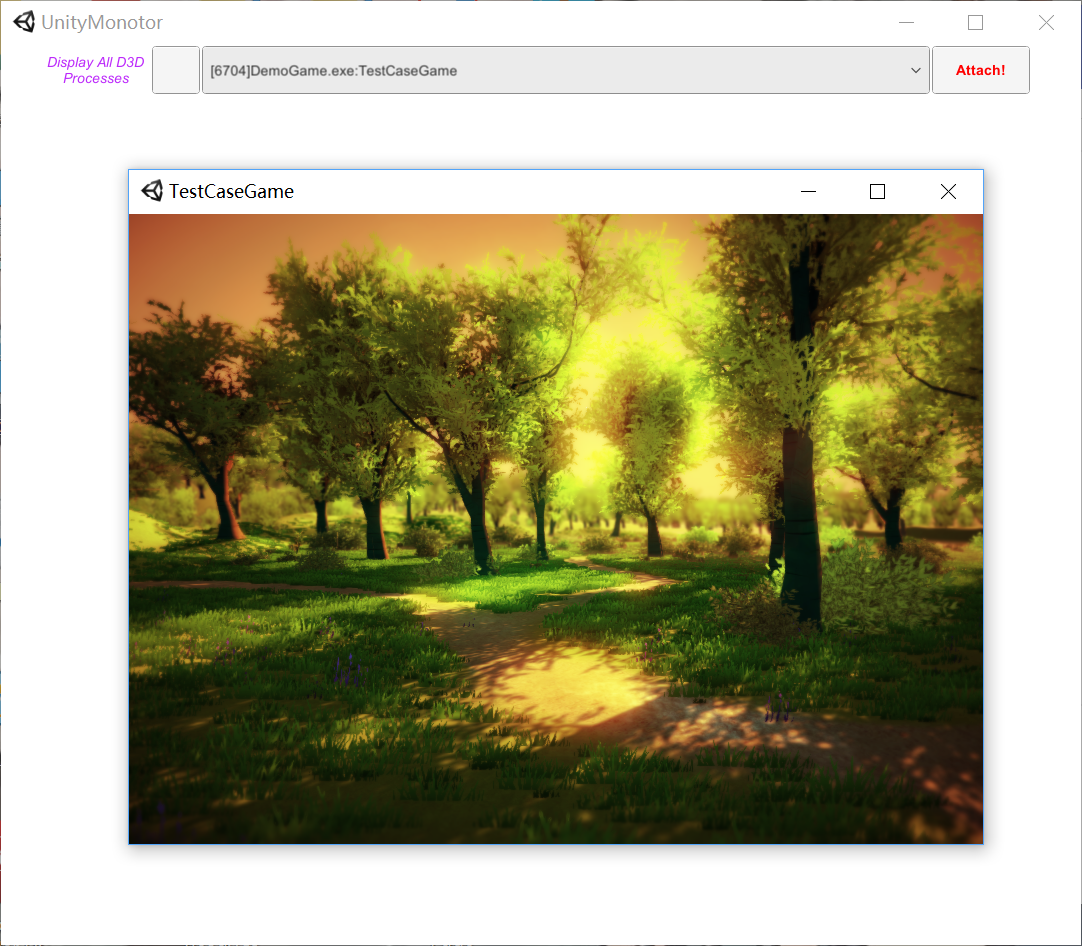This screenshot has width=1082, height=946.
Task: Maximize the UnityMonotor window
Action: 975,22
